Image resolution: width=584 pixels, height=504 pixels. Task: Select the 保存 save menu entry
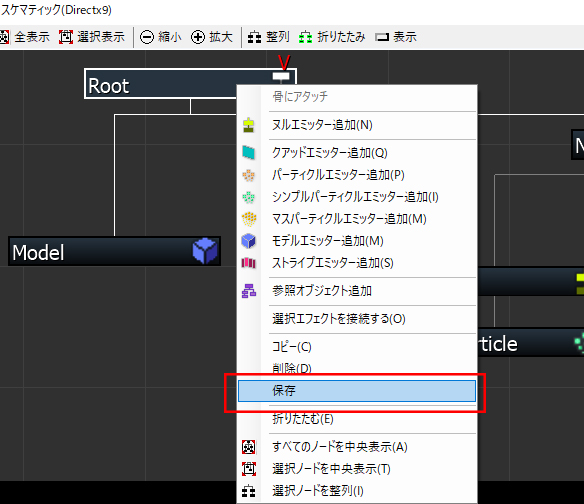coord(357,391)
